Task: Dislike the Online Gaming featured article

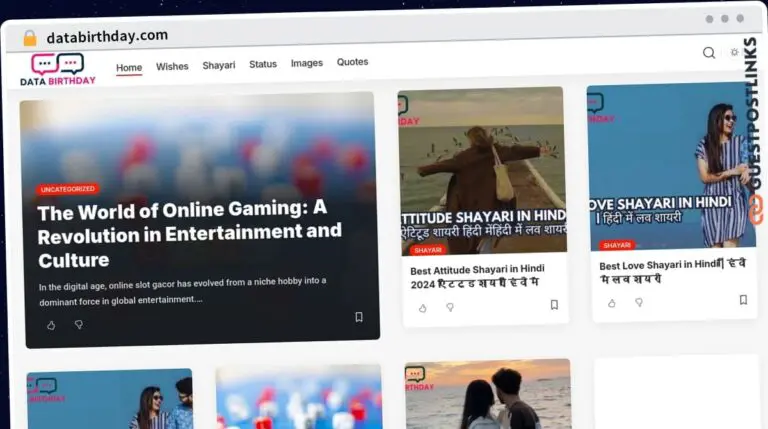Action: tap(79, 325)
